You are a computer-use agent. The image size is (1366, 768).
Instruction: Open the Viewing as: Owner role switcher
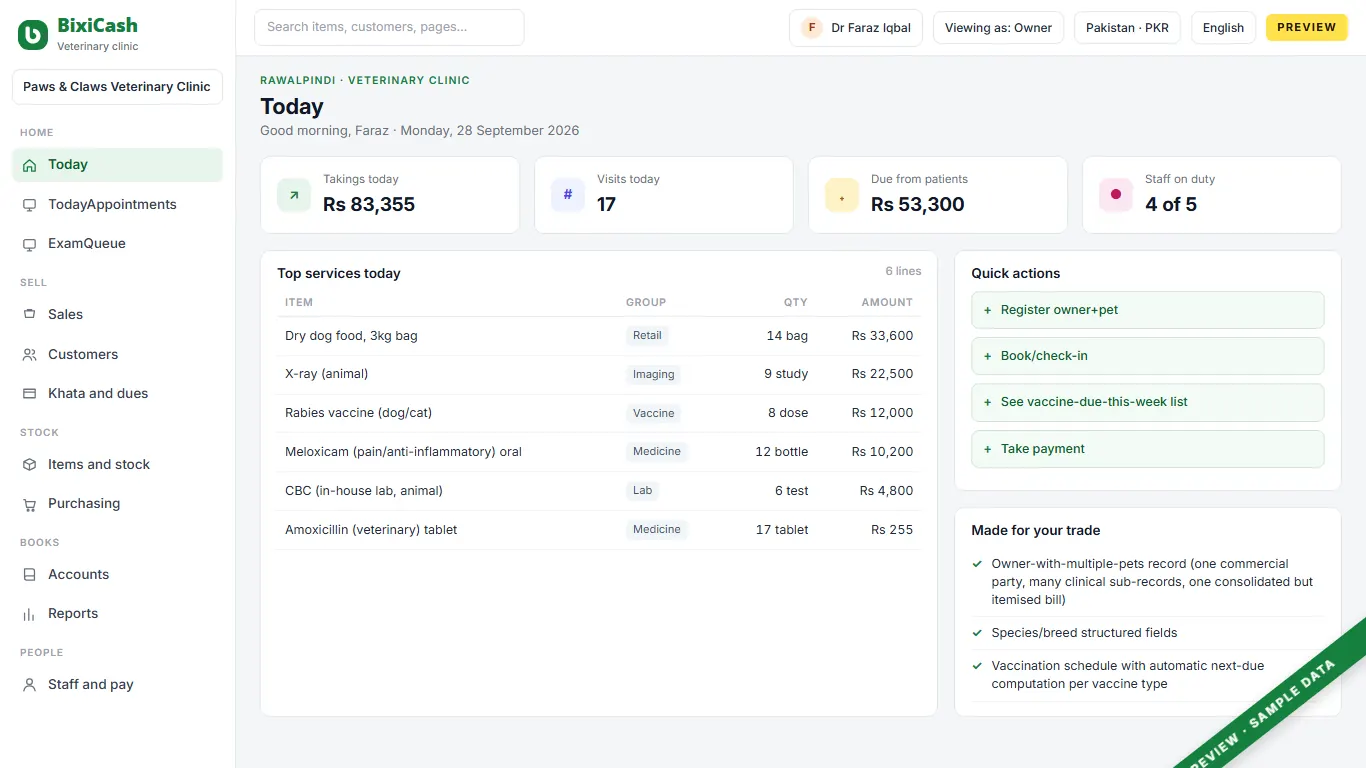click(x=998, y=28)
